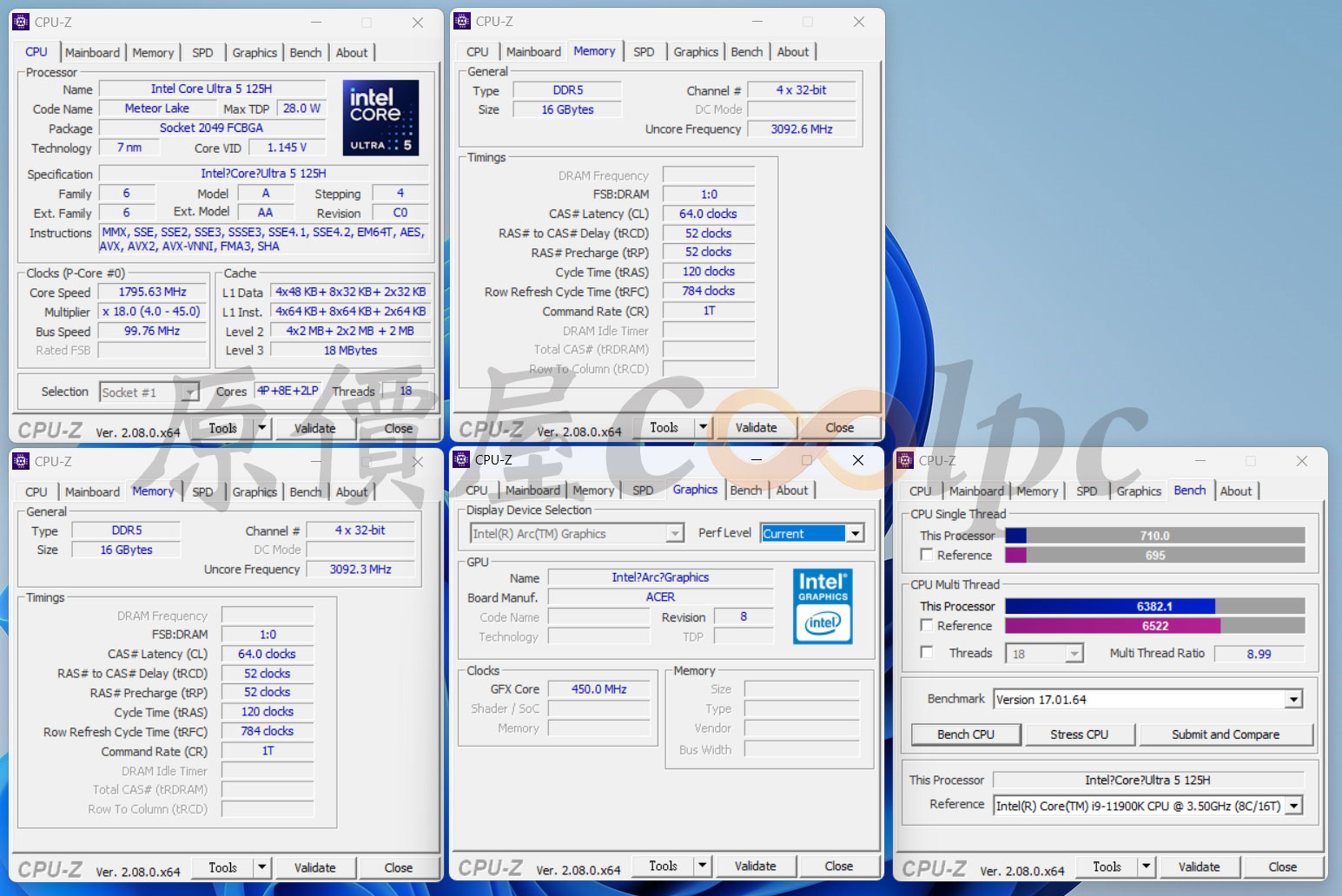Screen dimensions: 1342x896
Task: Click the processor Name field Intel Core Ultra 5 125H
Action: pos(212,89)
